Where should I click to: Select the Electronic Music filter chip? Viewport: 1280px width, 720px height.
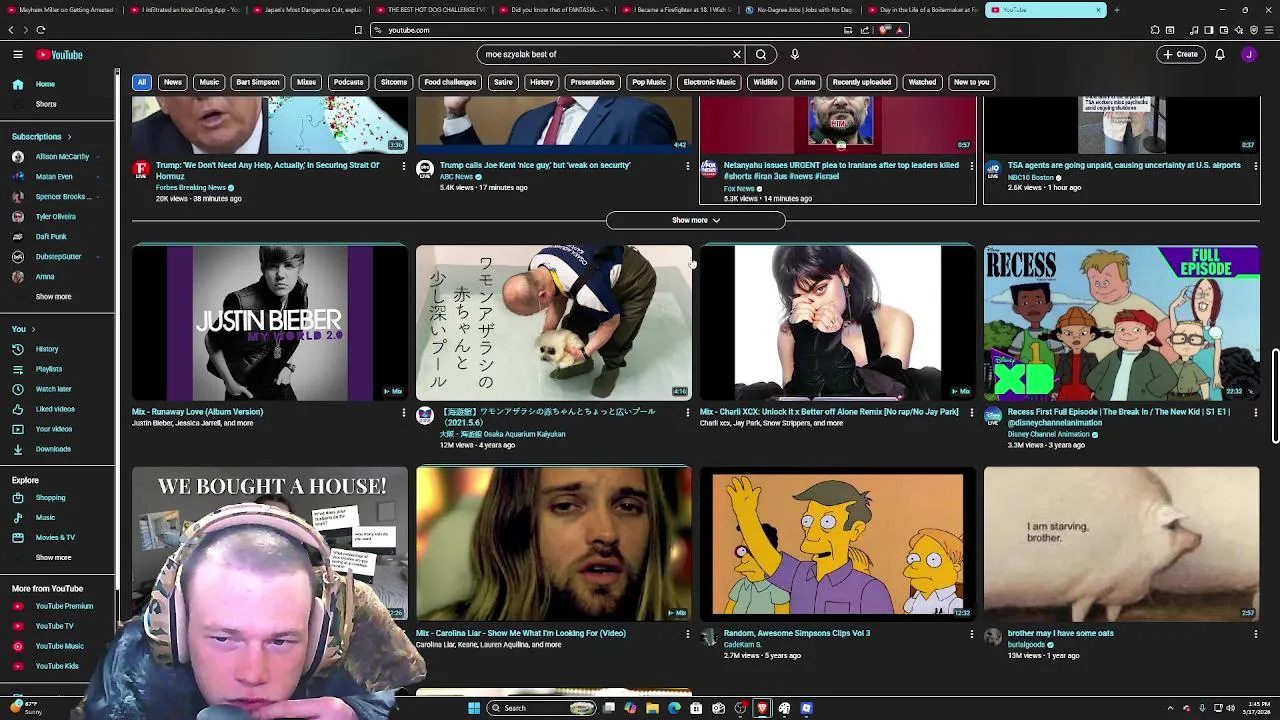pos(709,82)
